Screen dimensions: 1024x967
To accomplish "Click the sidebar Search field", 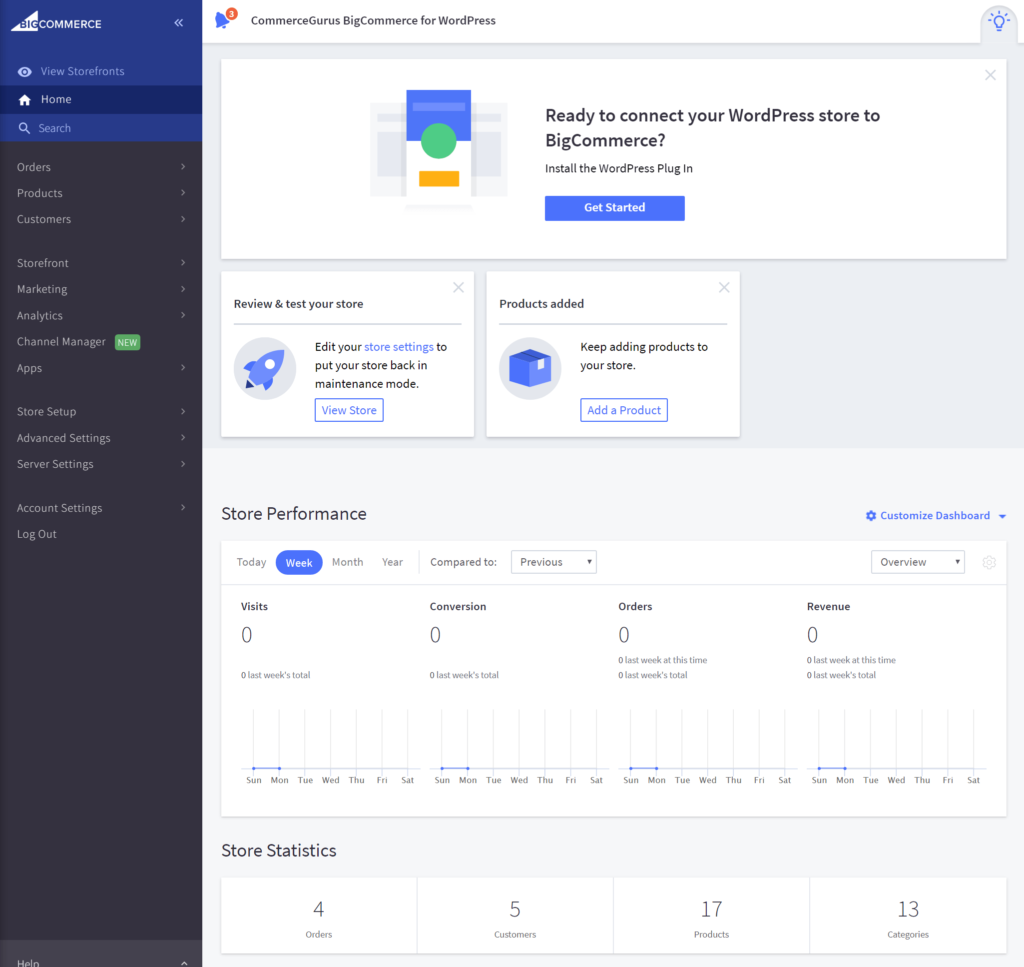I will point(101,128).
